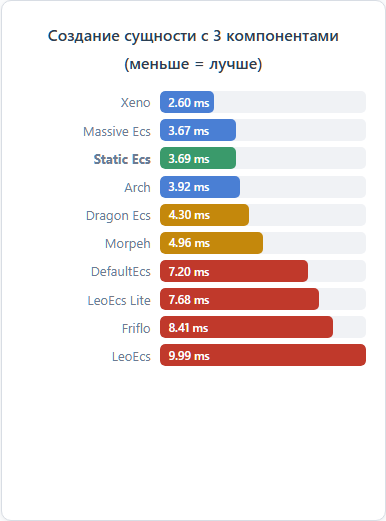Screen dimensions: 386x521
Task: Select the orange Dragon Ecs 4.30 ms bar
Action: (204, 215)
